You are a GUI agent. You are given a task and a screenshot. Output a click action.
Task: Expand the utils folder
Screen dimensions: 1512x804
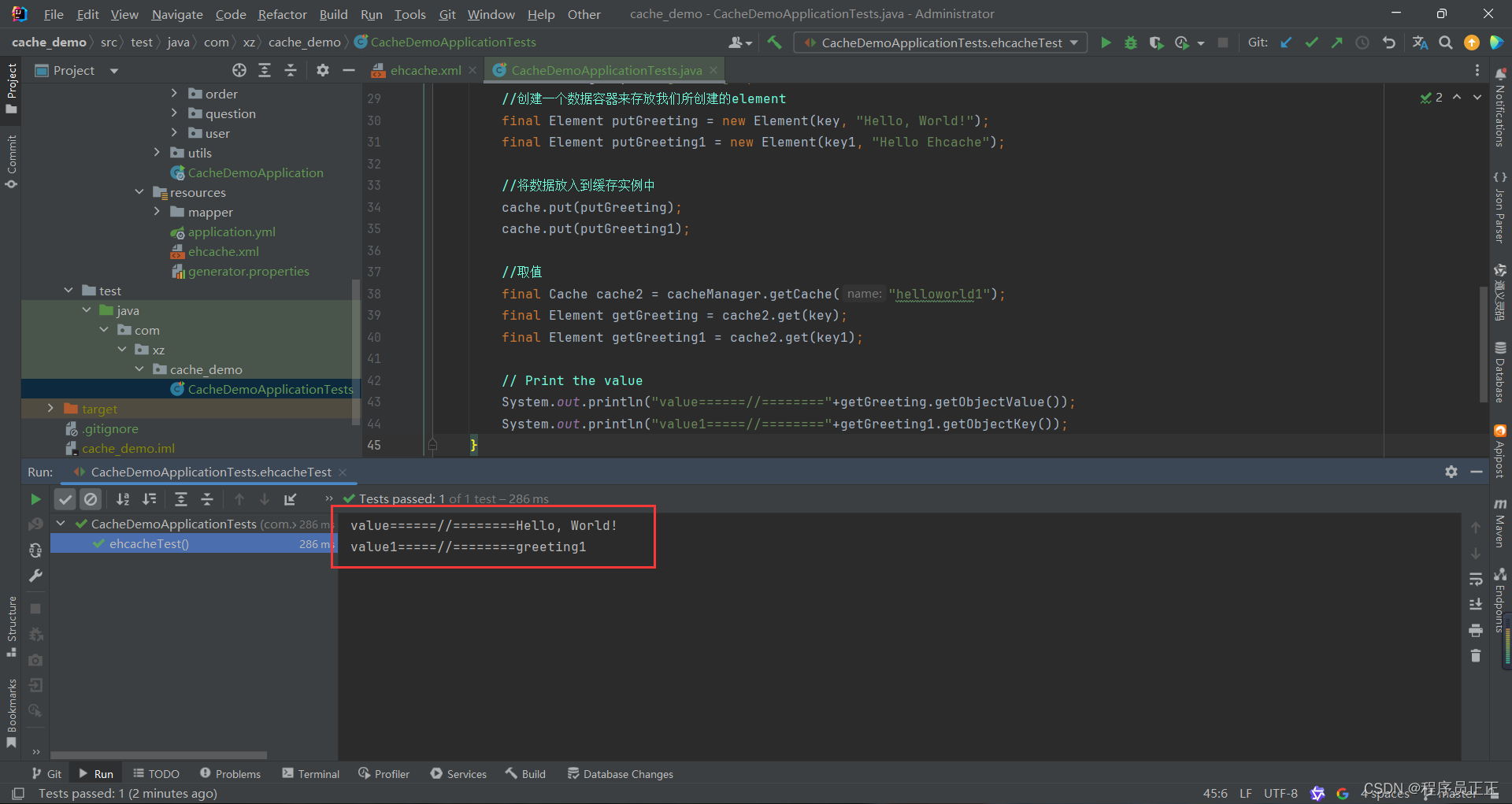pos(157,152)
